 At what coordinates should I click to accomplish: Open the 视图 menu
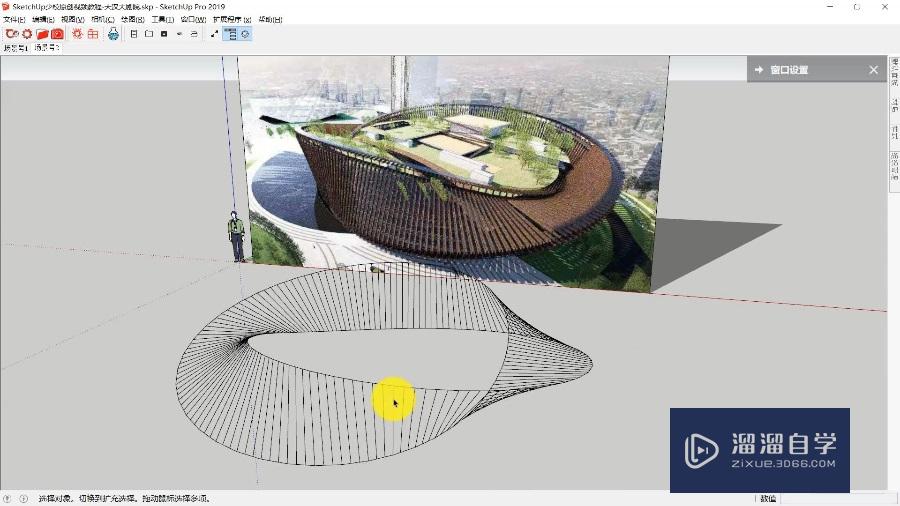click(x=73, y=19)
